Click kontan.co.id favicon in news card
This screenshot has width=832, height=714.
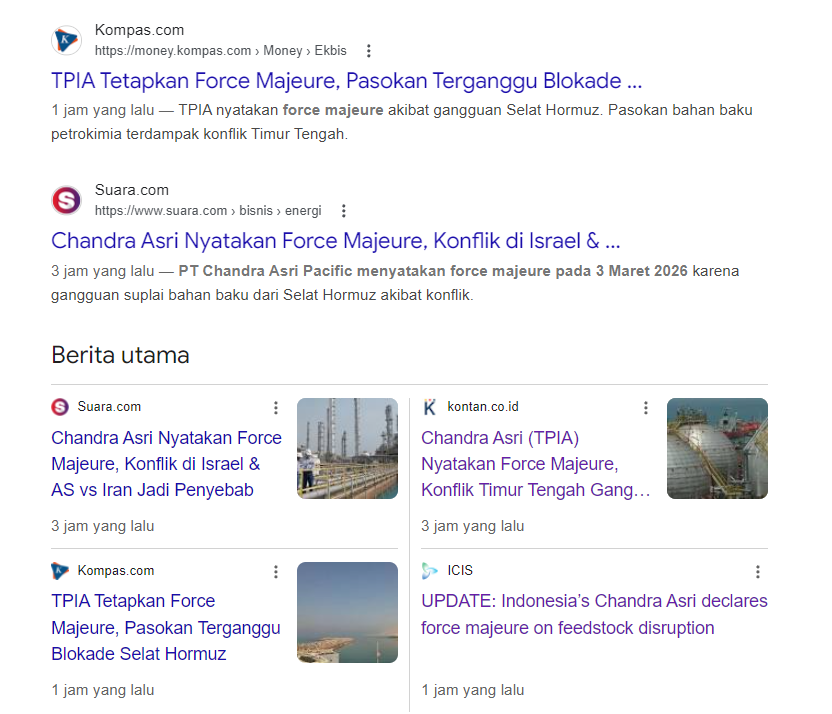click(430, 407)
